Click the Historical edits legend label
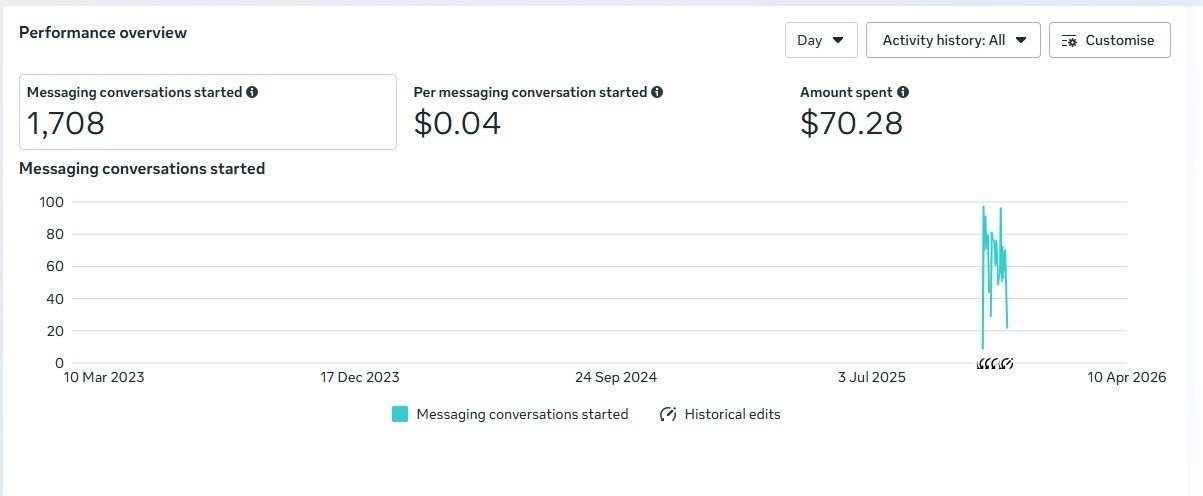The image size is (1203, 496). [x=732, y=414]
